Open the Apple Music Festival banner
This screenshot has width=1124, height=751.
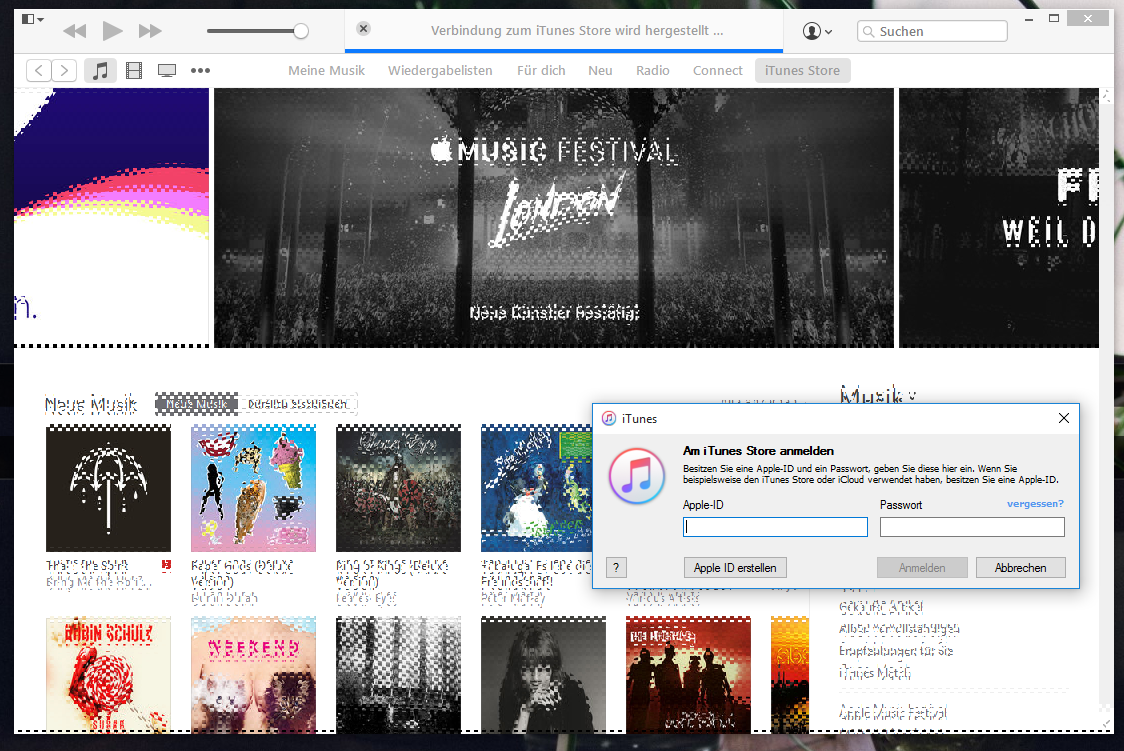554,218
